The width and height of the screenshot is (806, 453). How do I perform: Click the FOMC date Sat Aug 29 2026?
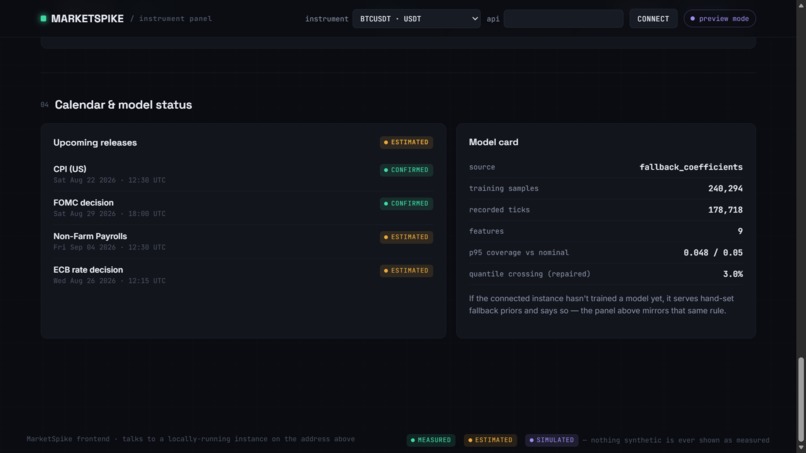[x=84, y=214]
